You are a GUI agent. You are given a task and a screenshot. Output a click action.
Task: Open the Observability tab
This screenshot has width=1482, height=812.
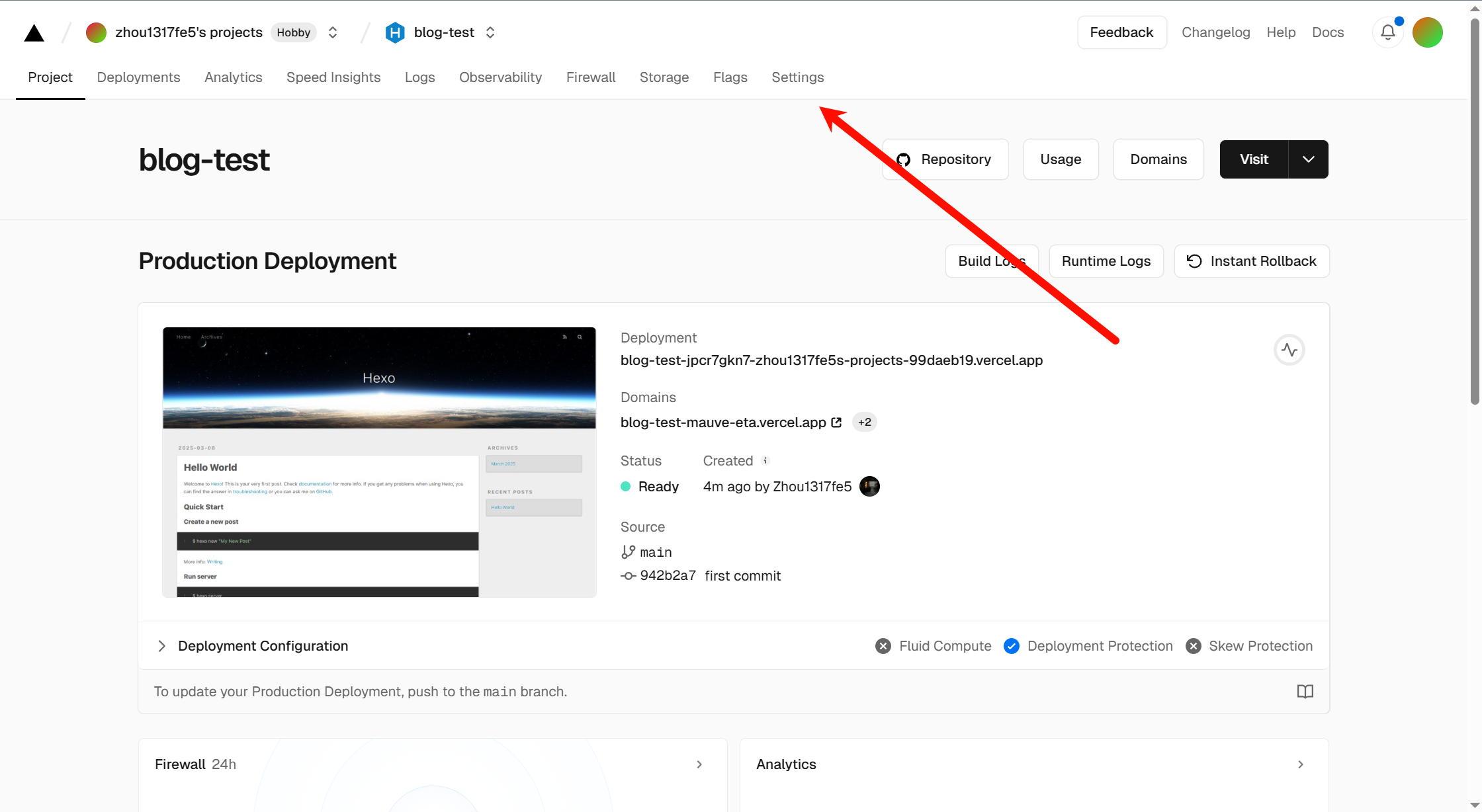[501, 77]
